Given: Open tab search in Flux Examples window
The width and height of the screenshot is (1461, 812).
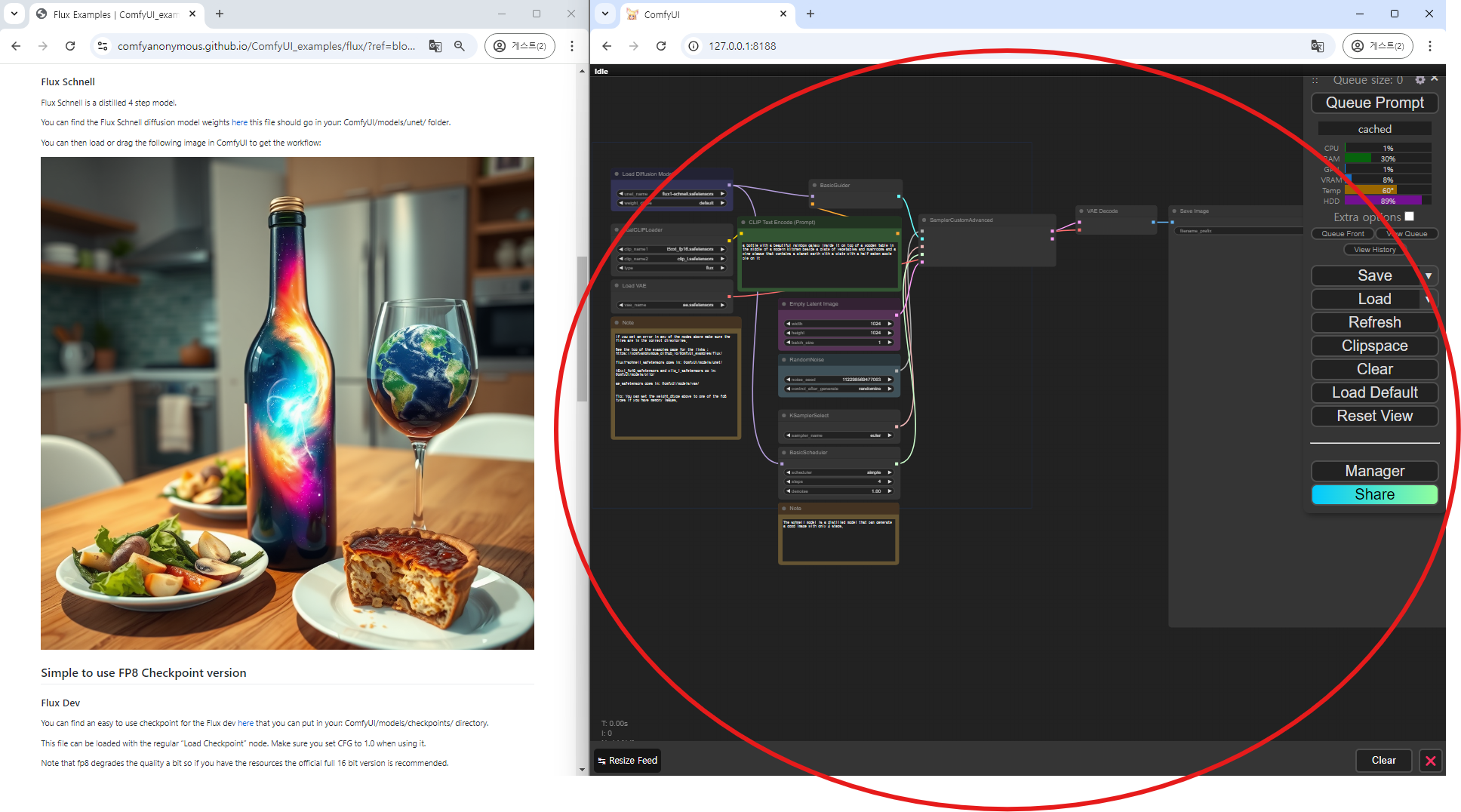Looking at the screenshot, I should pos(14,14).
